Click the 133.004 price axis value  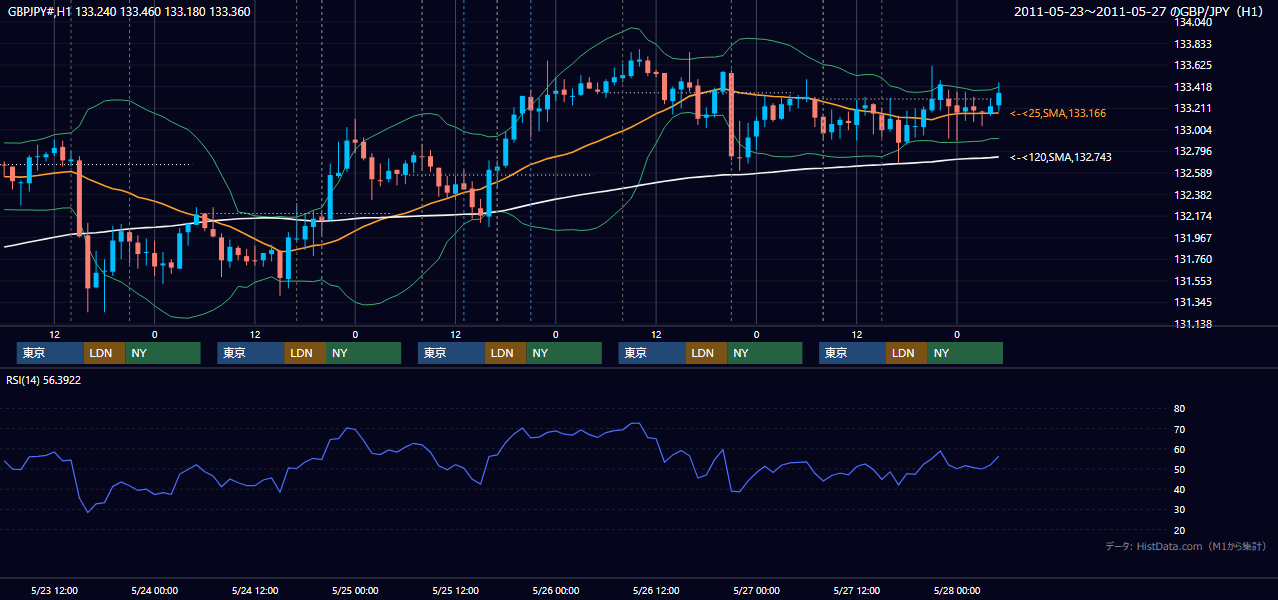click(x=1194, y=130)
